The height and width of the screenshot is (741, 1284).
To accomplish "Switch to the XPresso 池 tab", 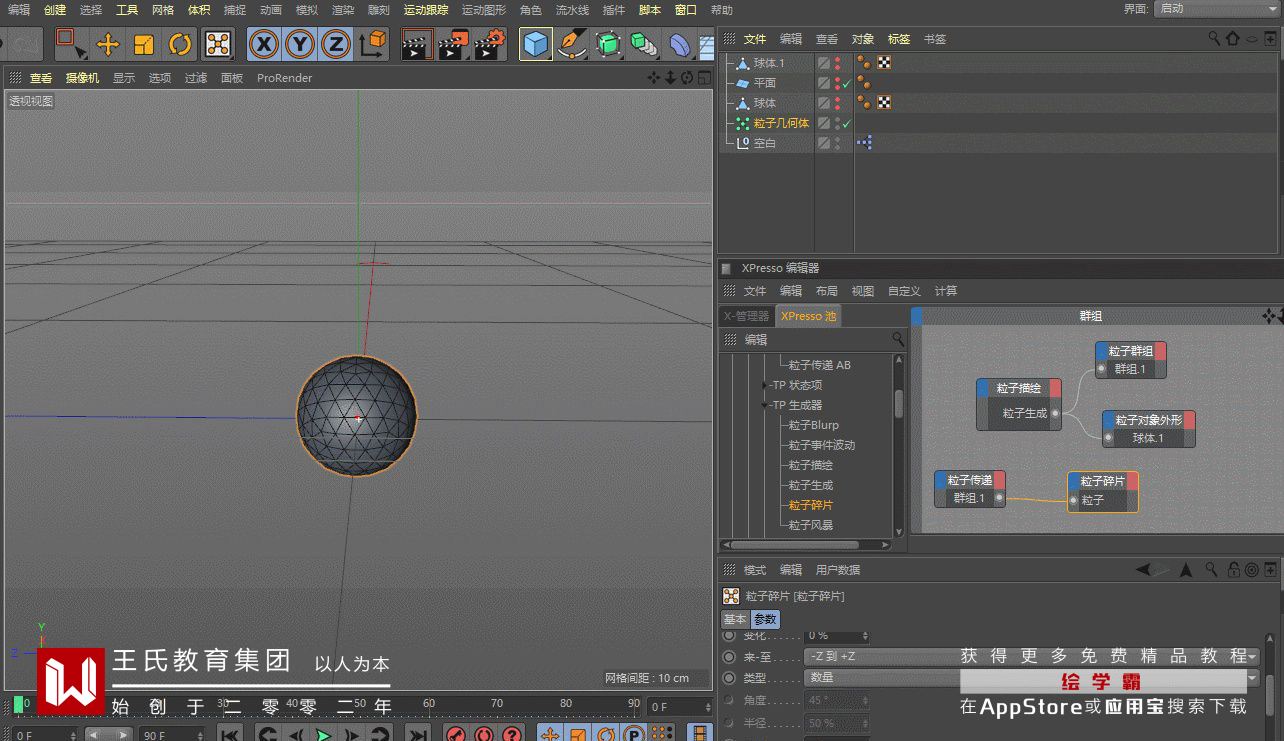I will 809,316.
